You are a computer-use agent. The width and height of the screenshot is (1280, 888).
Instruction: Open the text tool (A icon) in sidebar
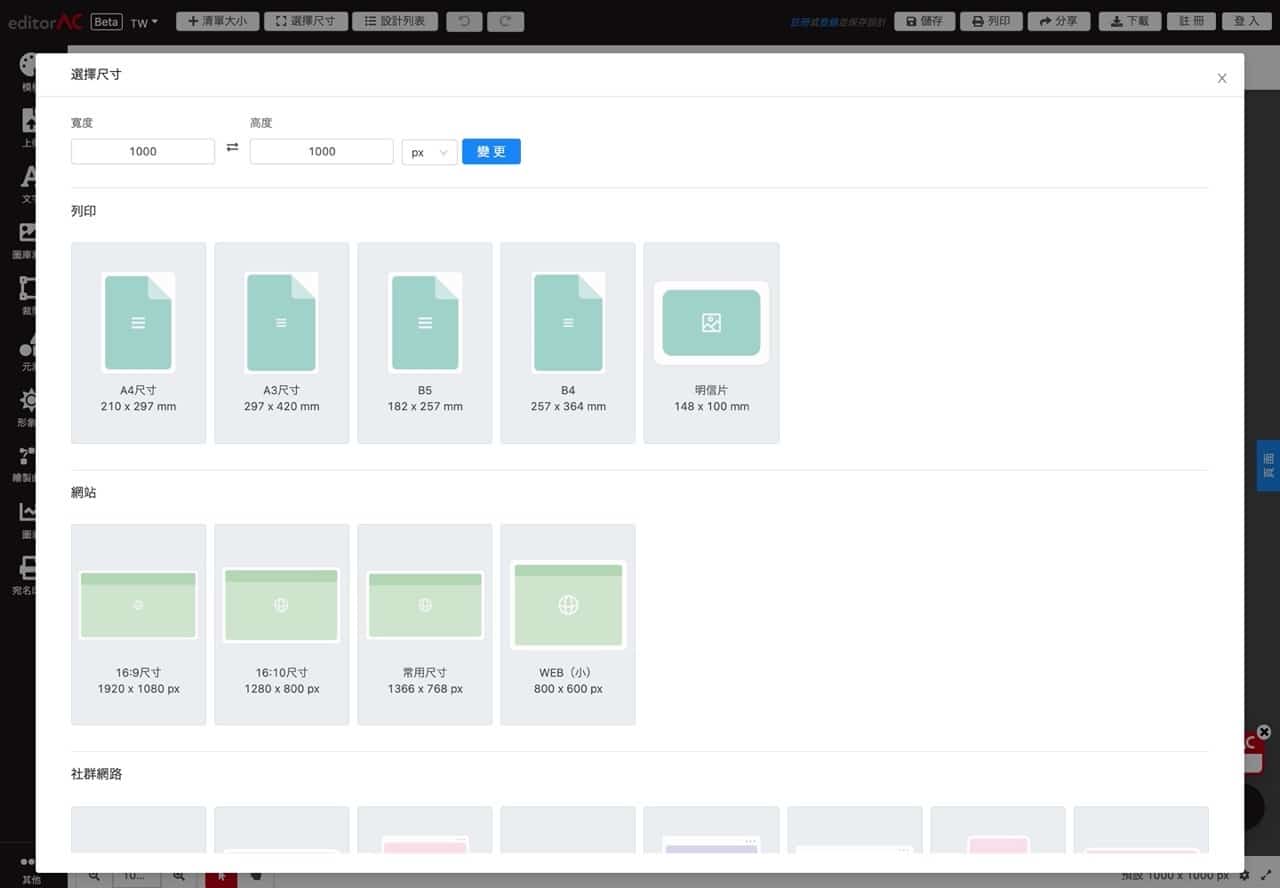point(30,183)
